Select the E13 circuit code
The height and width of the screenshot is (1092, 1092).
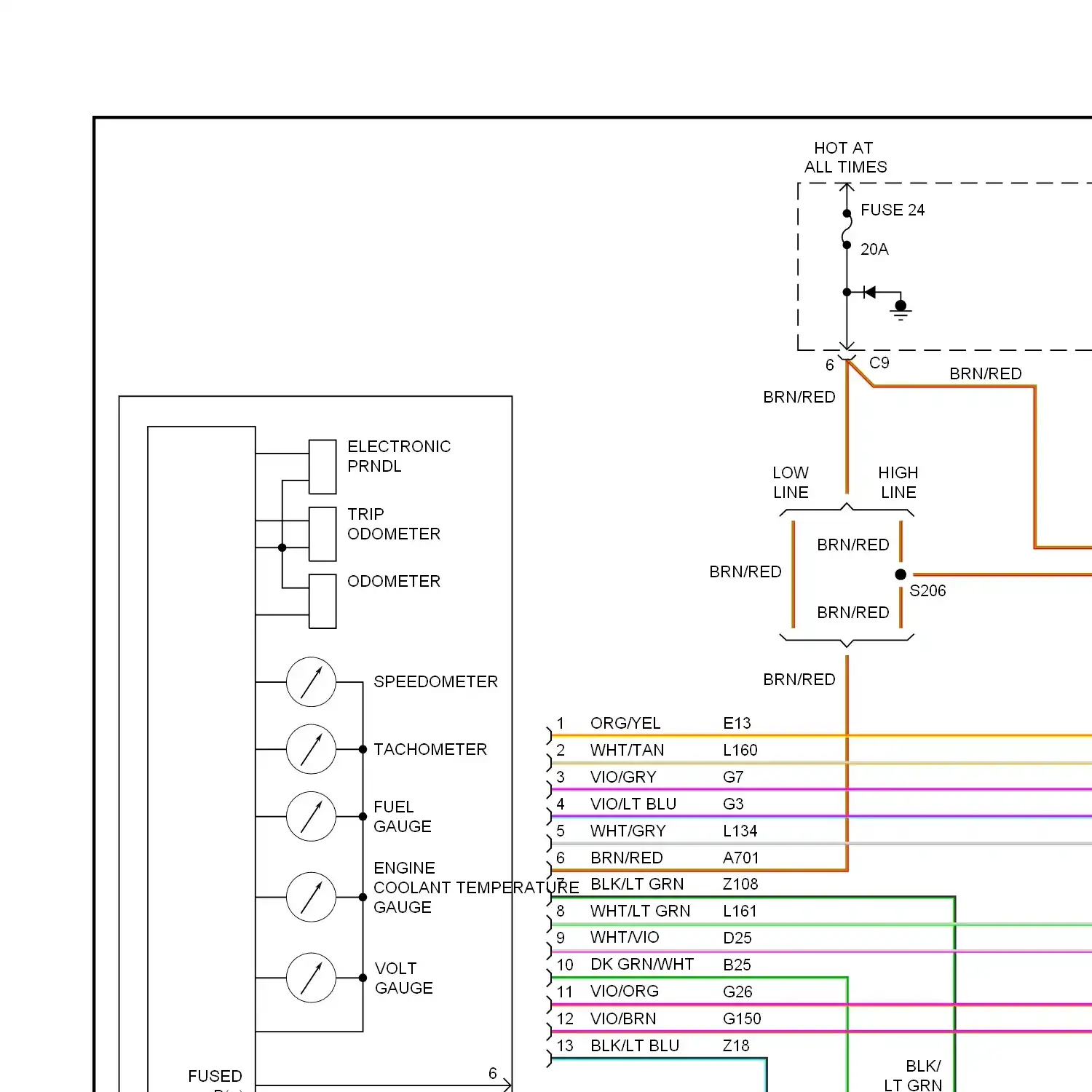[737, 723]
